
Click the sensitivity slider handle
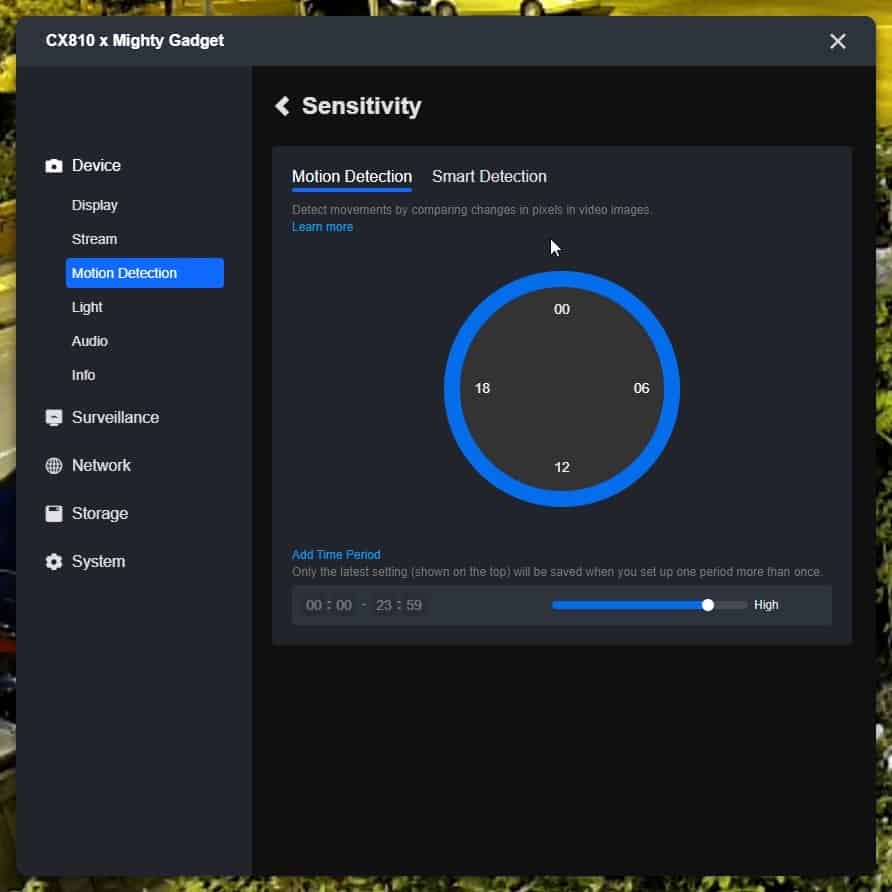[x=708, y=605]
